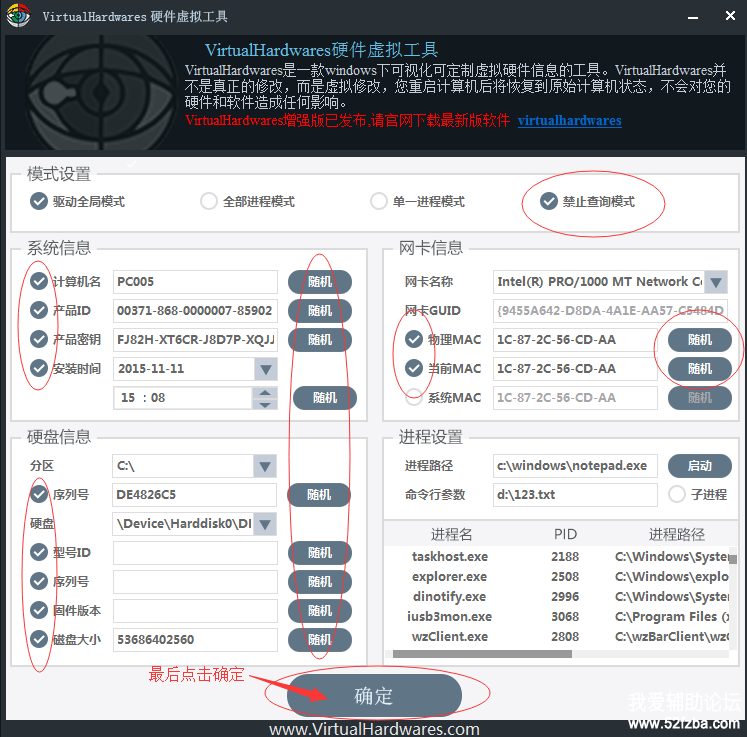Select the dinotify.exe process row
This screenshot has height=737, width=747.
pos(556,596)
